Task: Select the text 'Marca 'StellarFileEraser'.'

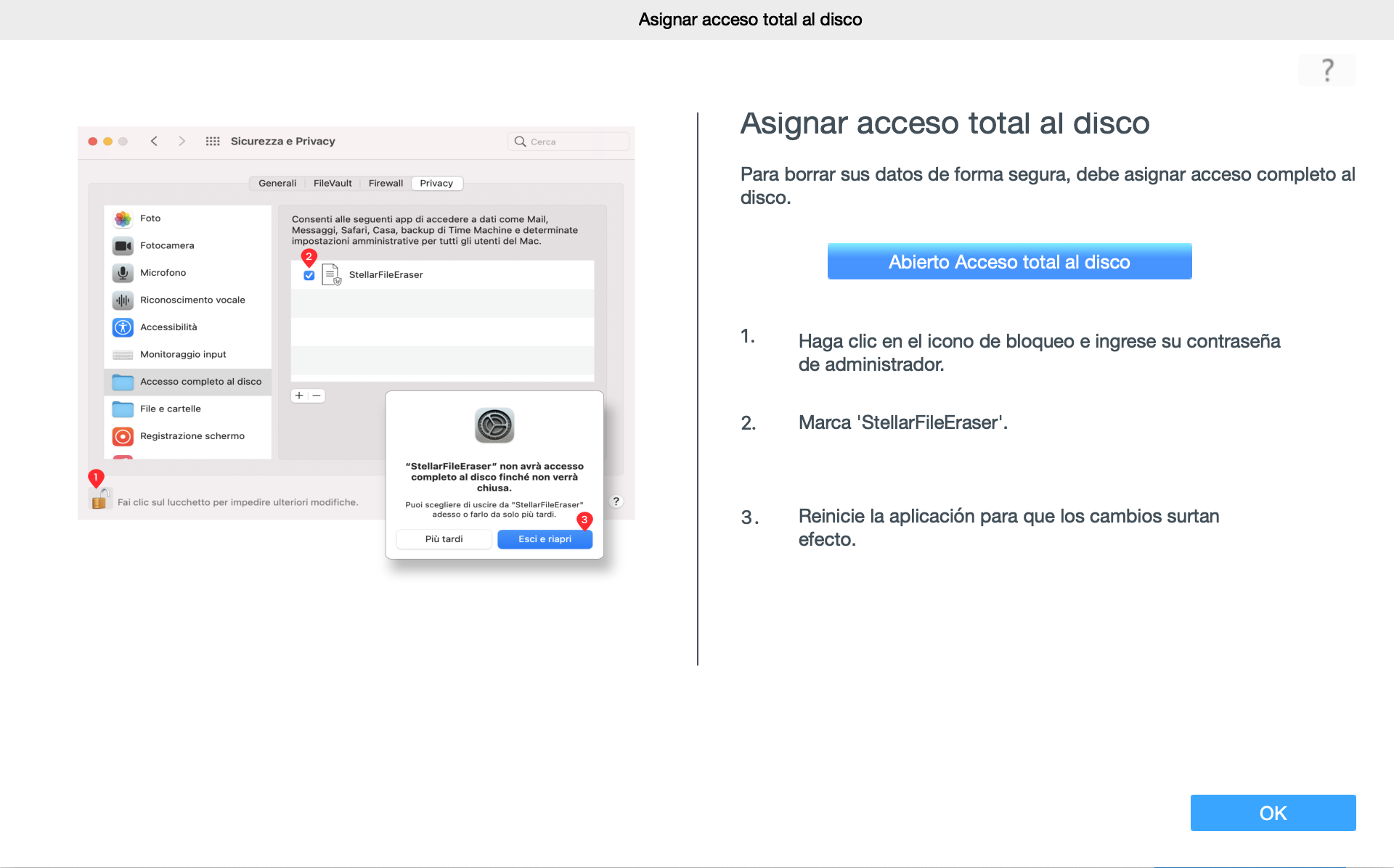Action: pyautogui.click(x=902, y=422)
